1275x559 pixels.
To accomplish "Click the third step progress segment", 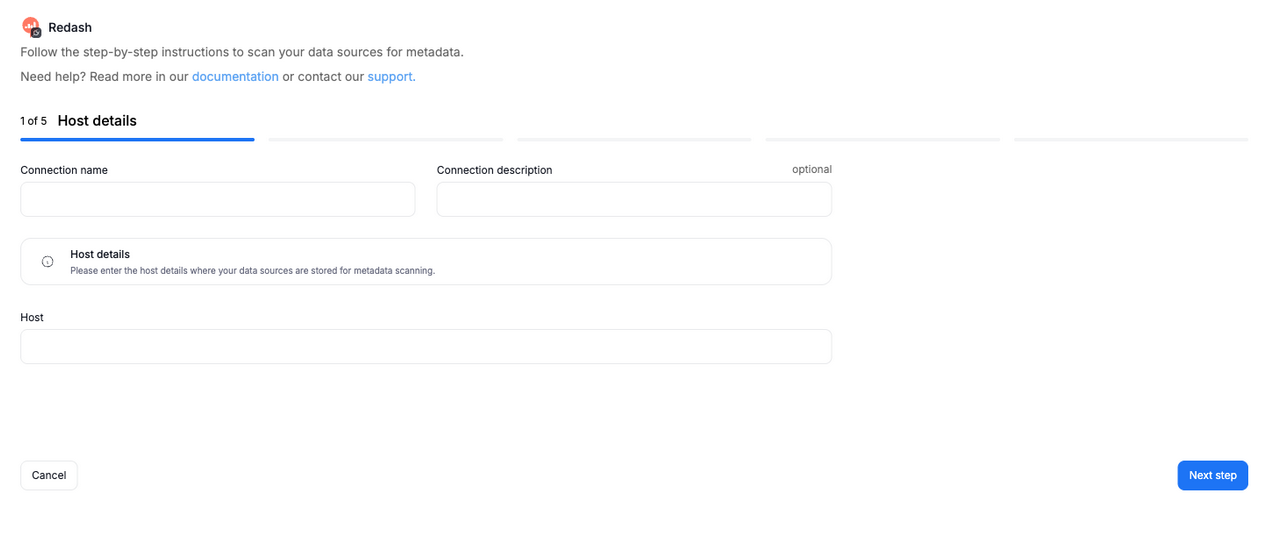I will click(634, 140).
